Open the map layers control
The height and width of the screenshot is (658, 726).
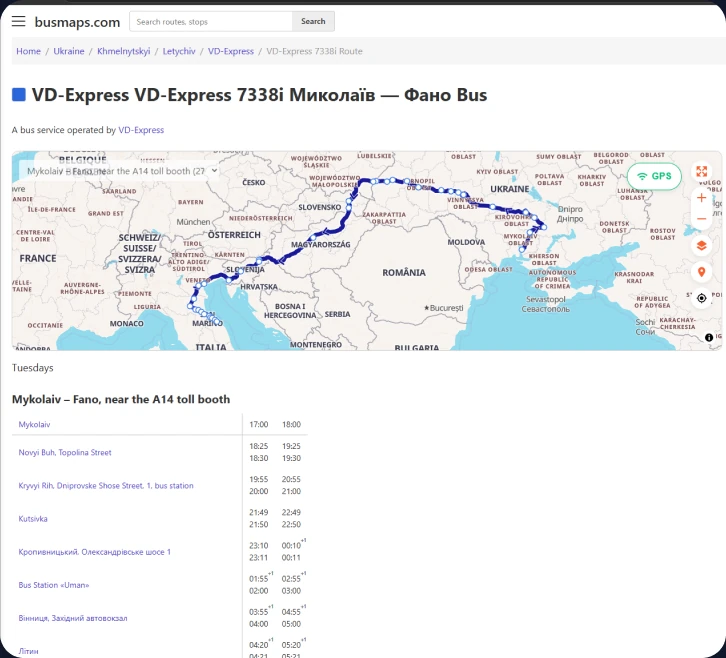click(701, 245)
